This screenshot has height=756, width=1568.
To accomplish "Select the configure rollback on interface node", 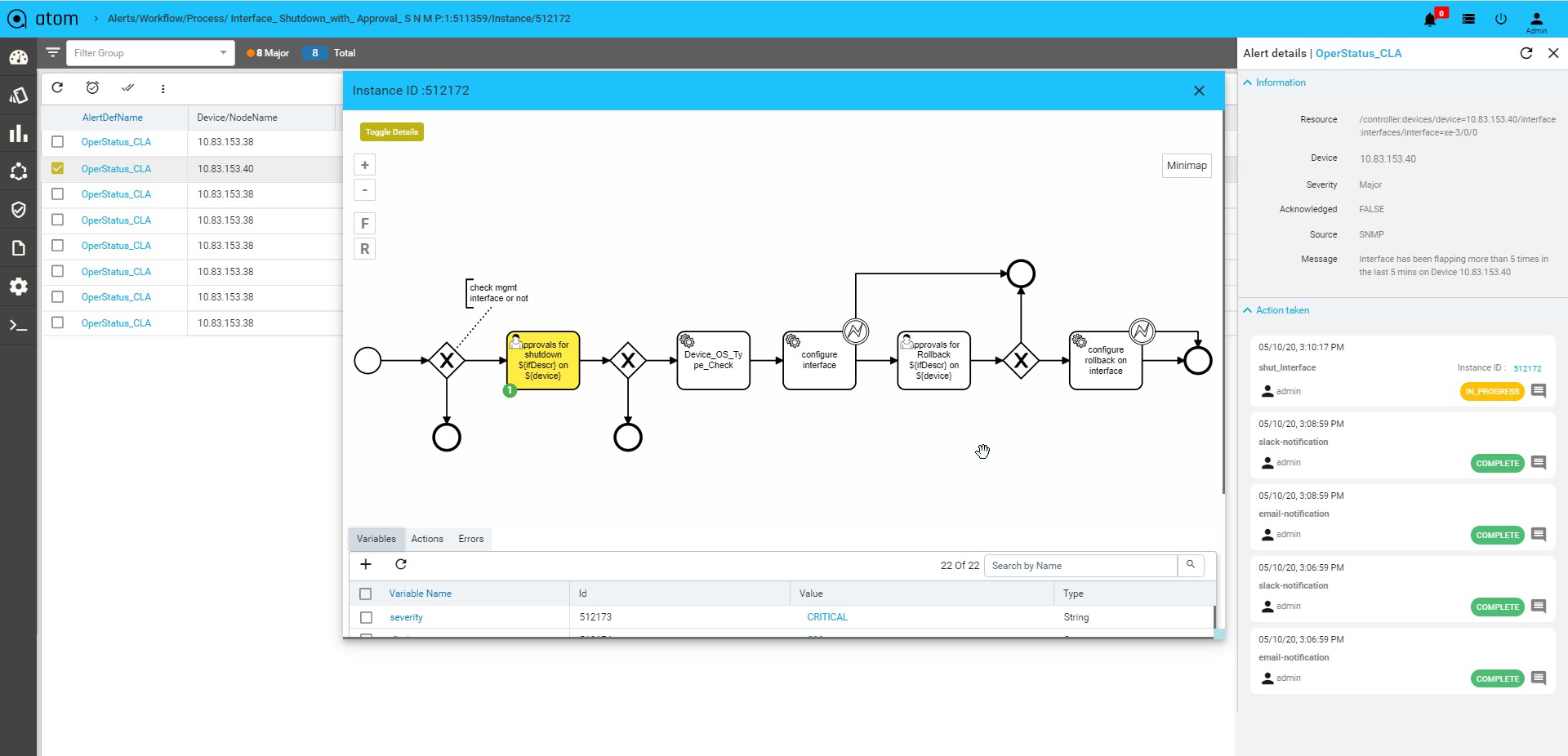I will 1106,360.
